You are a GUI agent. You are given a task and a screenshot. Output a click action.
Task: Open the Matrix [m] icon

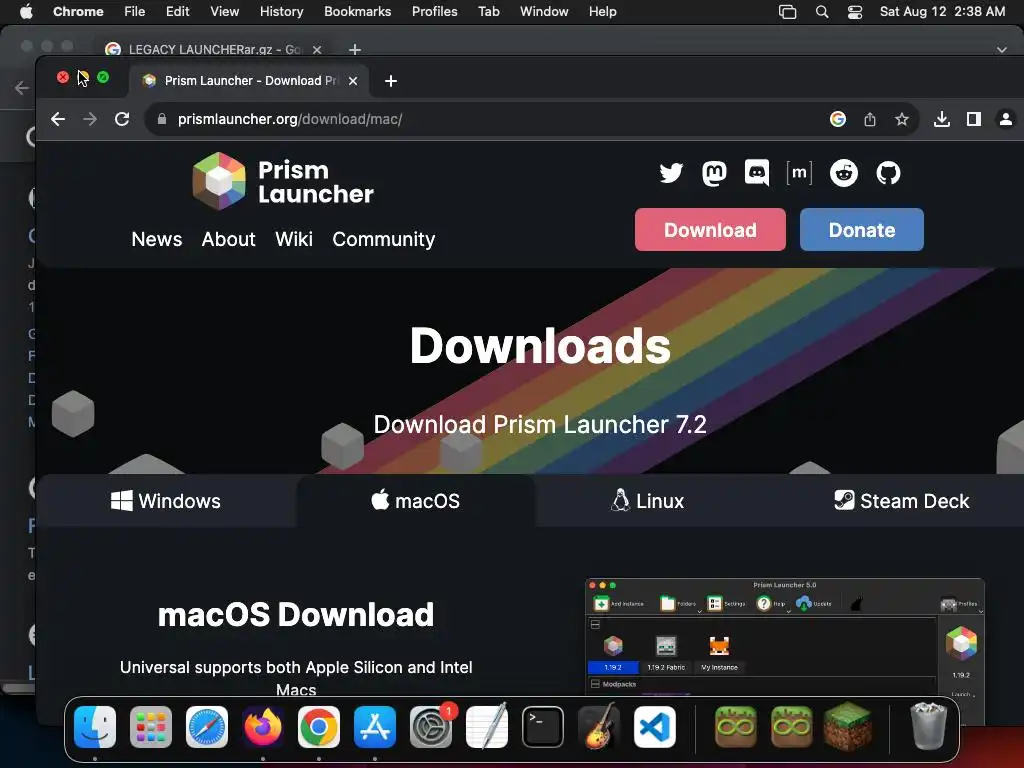pos(799,173)
